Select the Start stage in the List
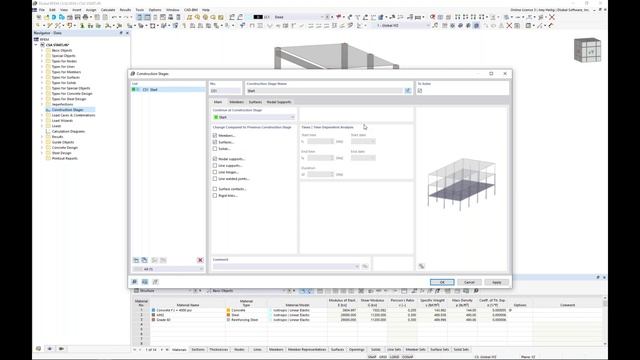Viewport: 640px width, 360px height. tap(168, 89)
